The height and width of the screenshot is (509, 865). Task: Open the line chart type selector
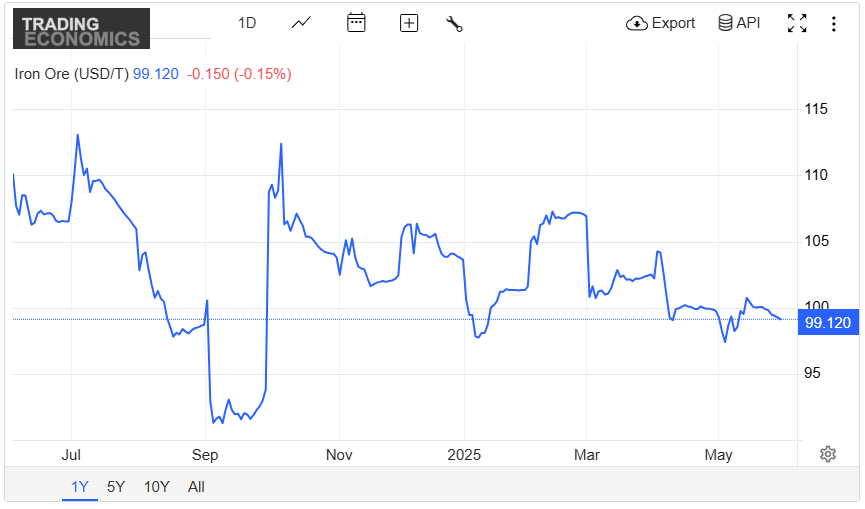pos(301,23)
